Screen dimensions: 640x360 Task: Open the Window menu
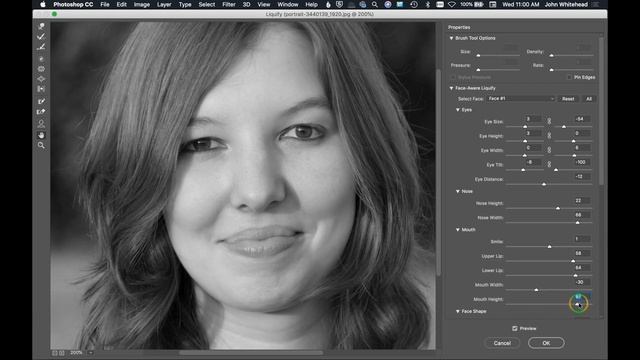288,4
